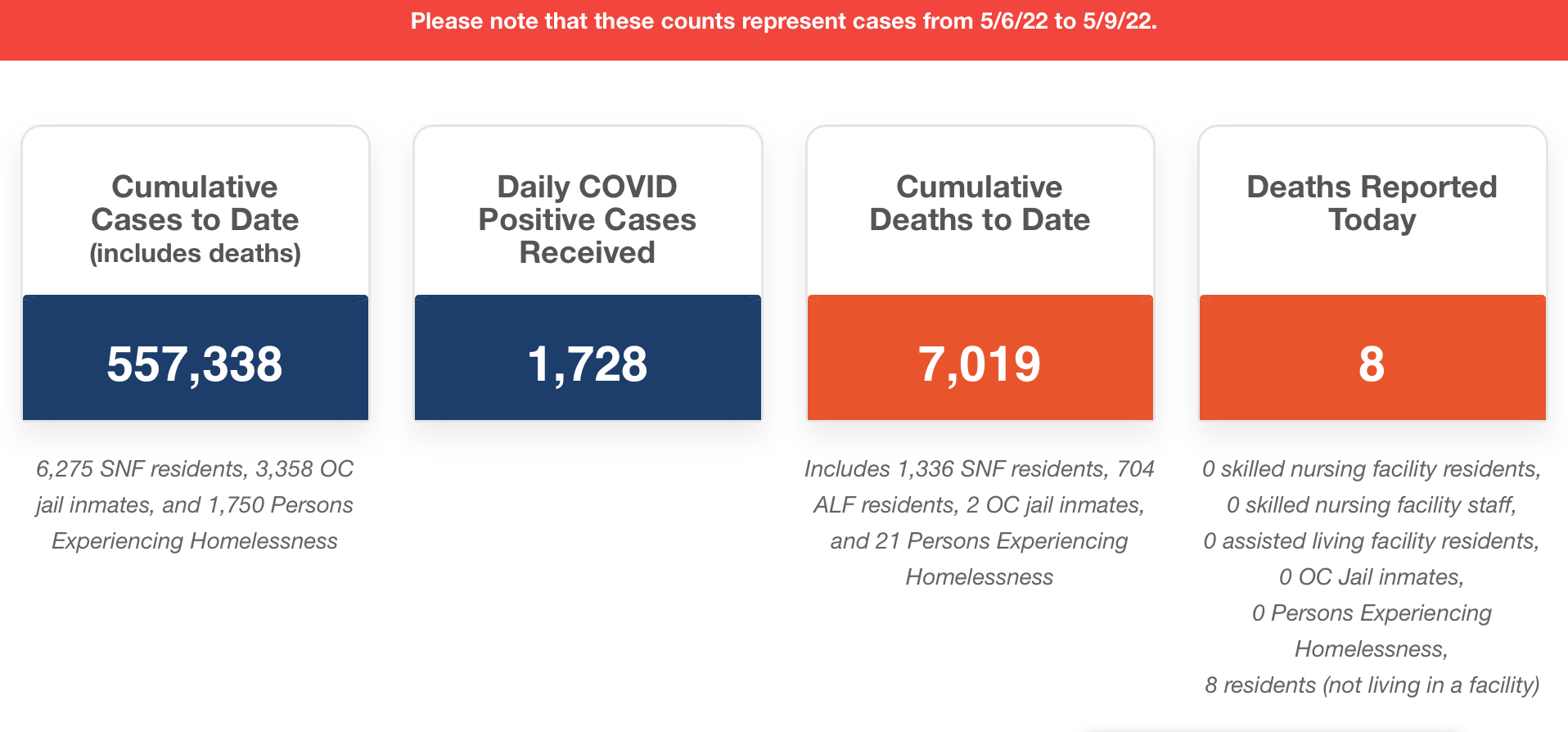This screenshot has height=732, width=1568.
Task: Click the "jail inmates, and 1,750 Persons" line
Action: [x=195, y=505]
